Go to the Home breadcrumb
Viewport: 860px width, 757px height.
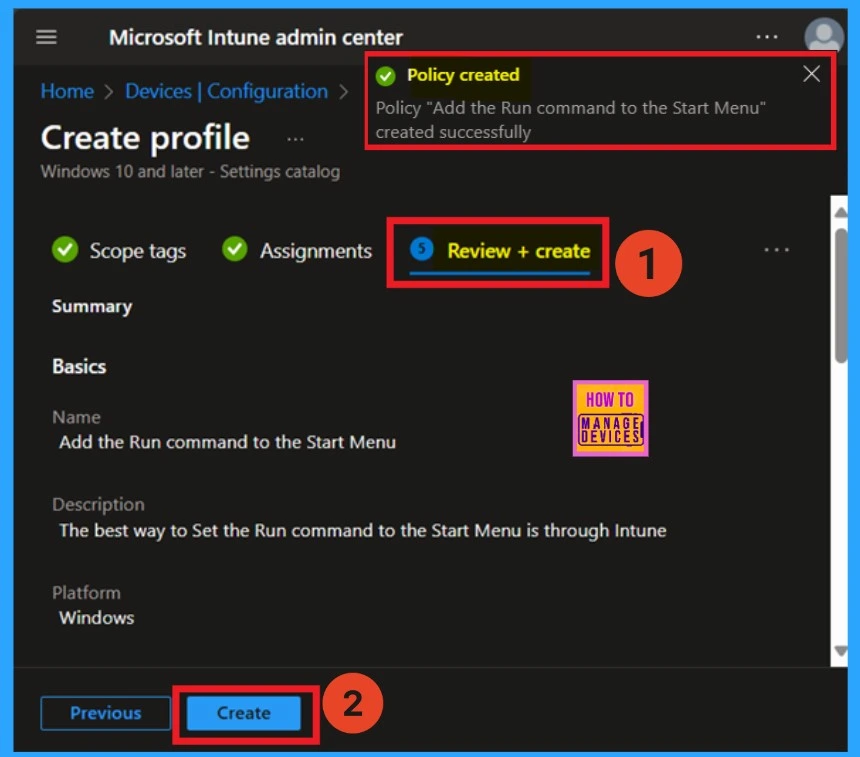point(67,91)
